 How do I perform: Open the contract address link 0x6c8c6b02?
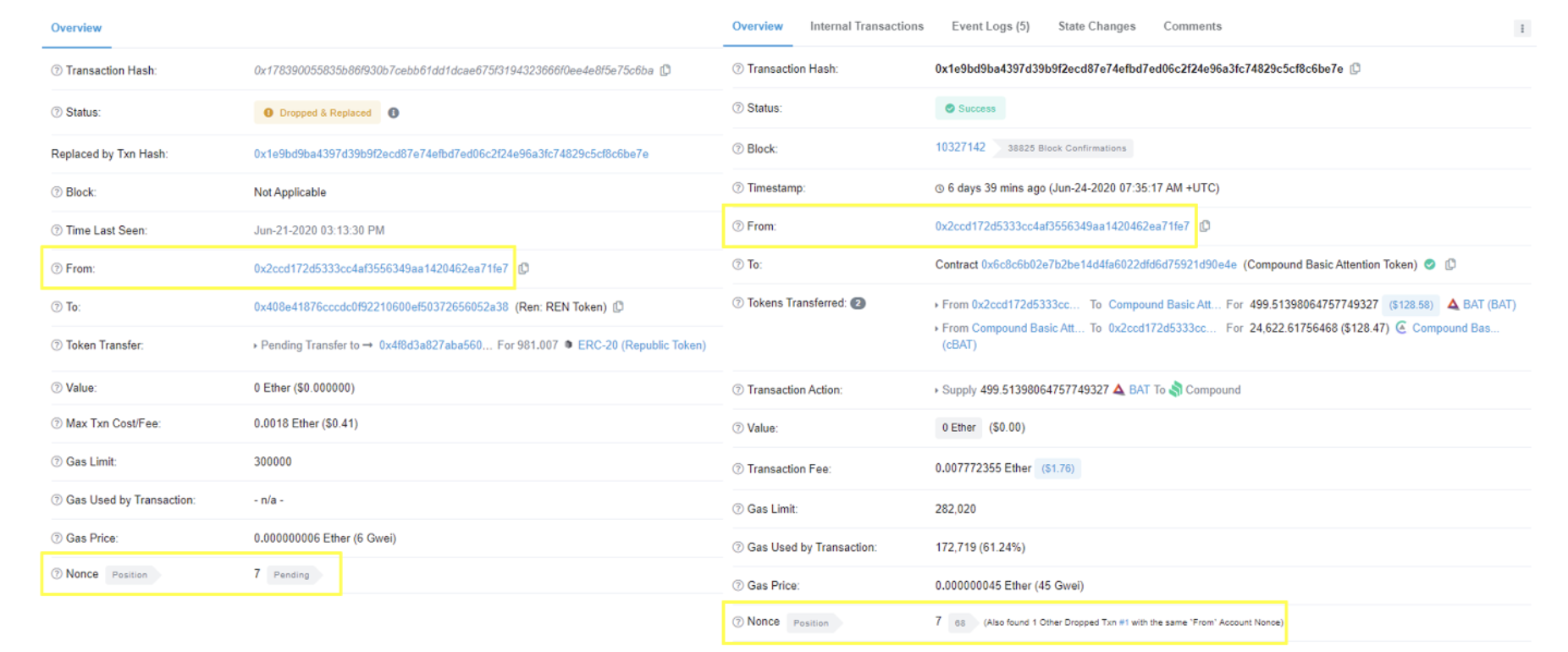coord(1108,264)
